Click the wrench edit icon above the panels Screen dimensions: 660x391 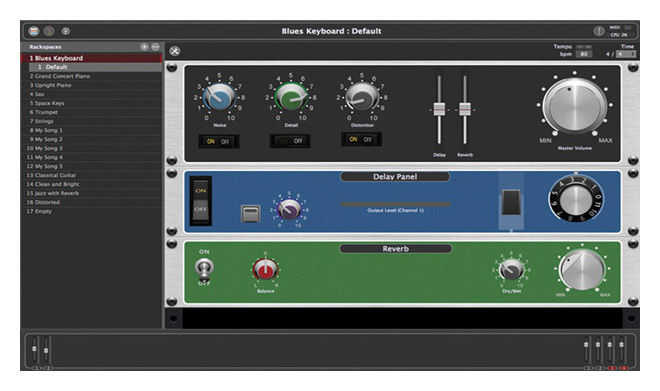point(174,51)
